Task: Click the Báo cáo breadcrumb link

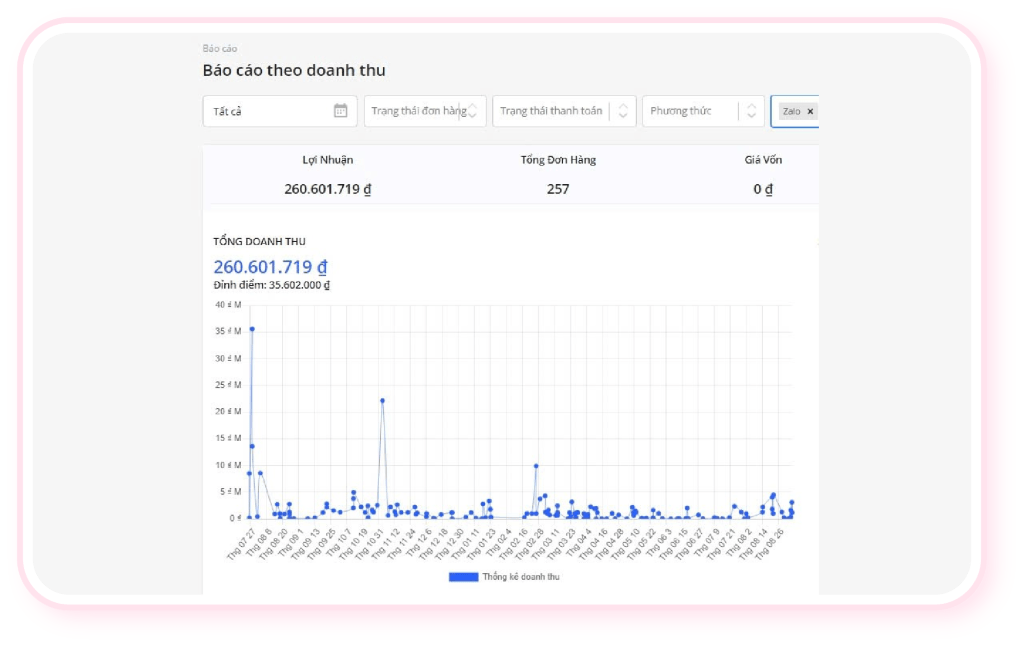Action: click(219, 49)
